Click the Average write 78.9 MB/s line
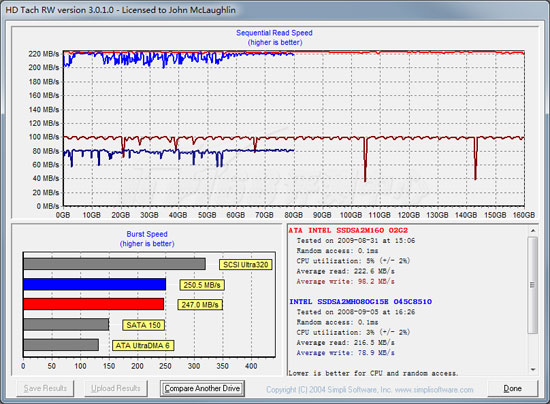550x404 pixels. (346, 353)
